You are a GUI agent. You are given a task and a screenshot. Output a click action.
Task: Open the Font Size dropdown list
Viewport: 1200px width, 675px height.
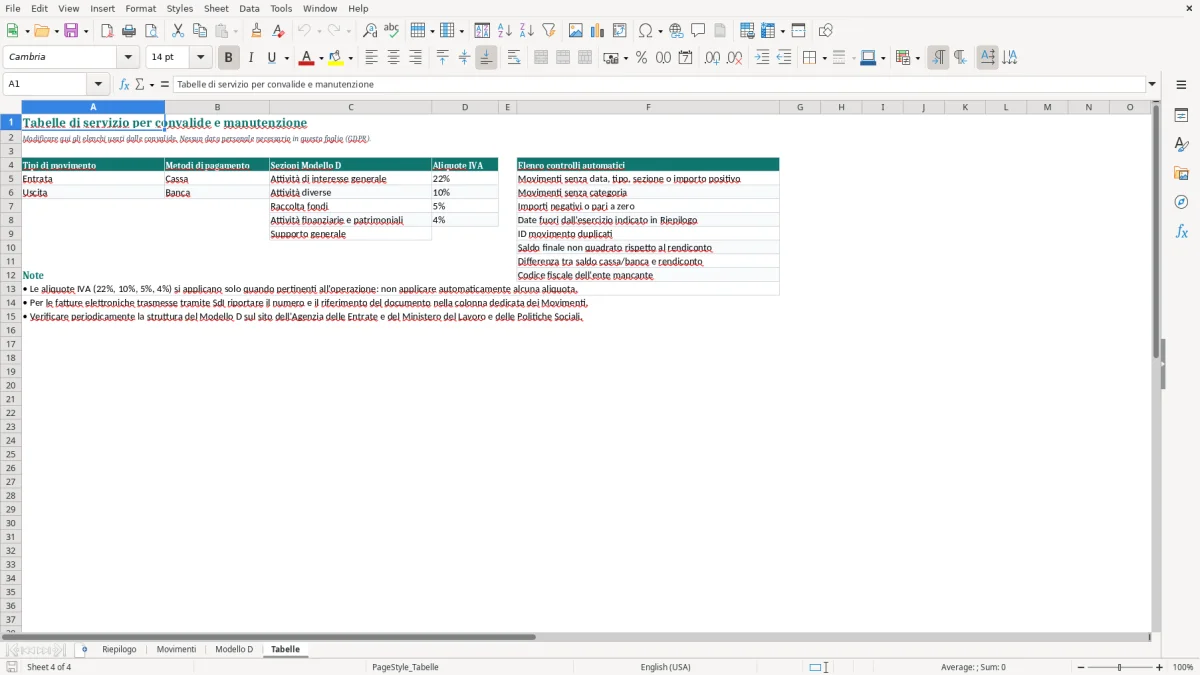pos(200,58)
